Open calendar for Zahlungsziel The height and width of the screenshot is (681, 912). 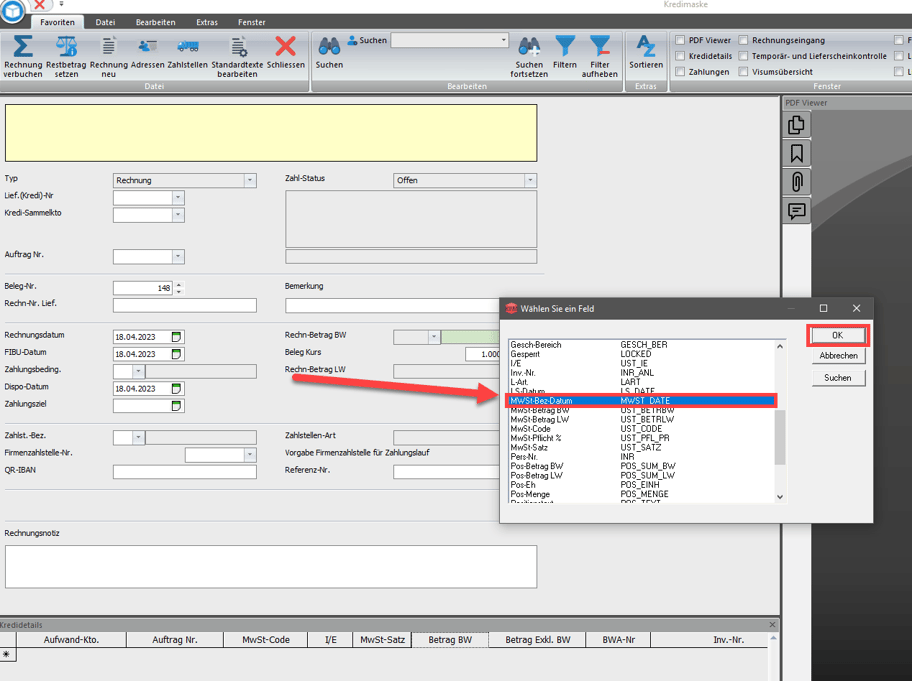point(176,406)
